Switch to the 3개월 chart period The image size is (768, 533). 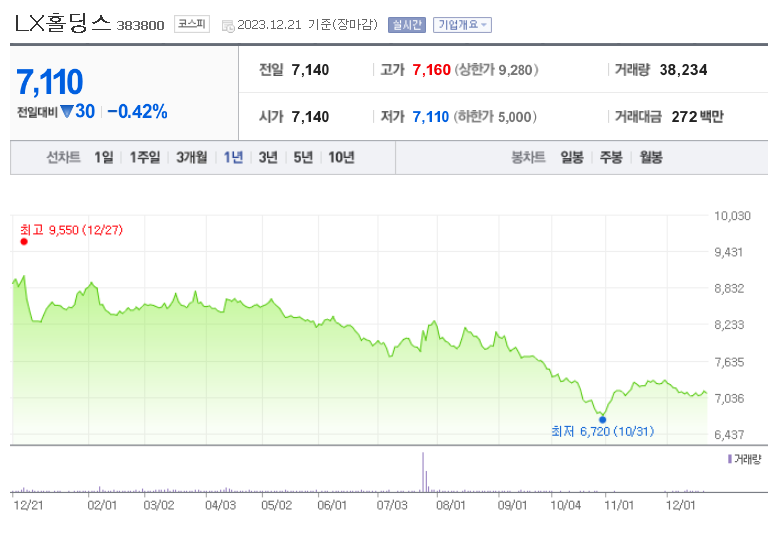[192, 157]
